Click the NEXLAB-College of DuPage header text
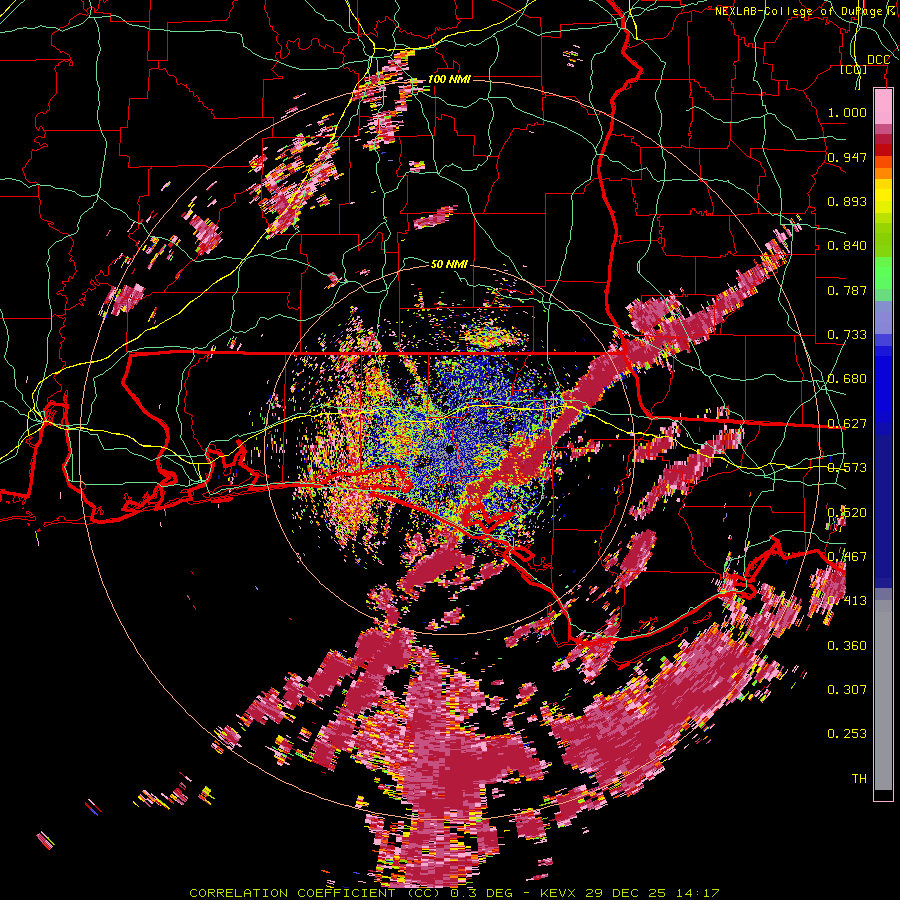The height and width of the screenshot is (900, 900). pos(805,11)
